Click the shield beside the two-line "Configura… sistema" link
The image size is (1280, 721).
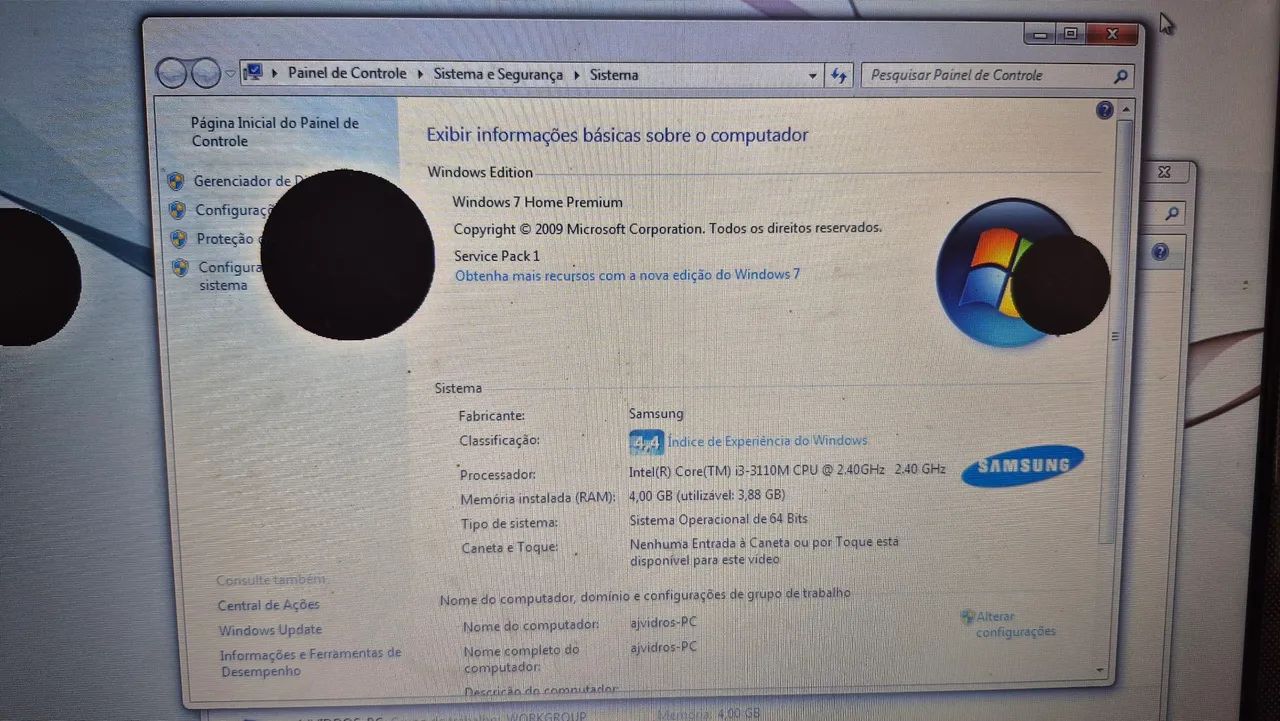point(181,268)
